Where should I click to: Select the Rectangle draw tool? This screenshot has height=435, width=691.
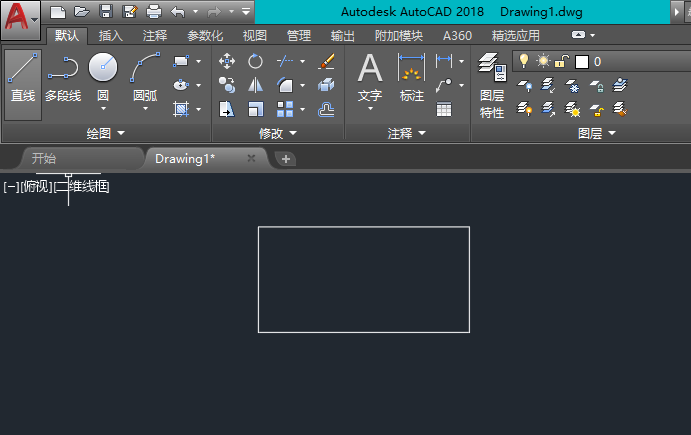pos(181,61)
